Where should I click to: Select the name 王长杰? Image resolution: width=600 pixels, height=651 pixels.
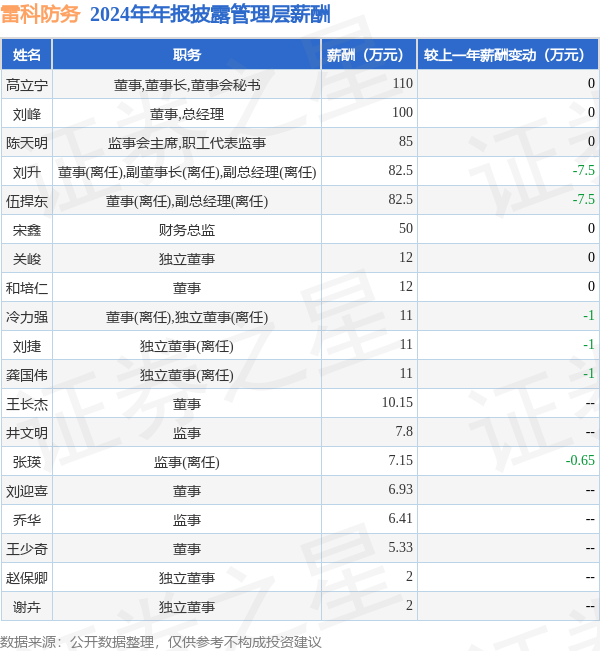[x=27, y=404]
